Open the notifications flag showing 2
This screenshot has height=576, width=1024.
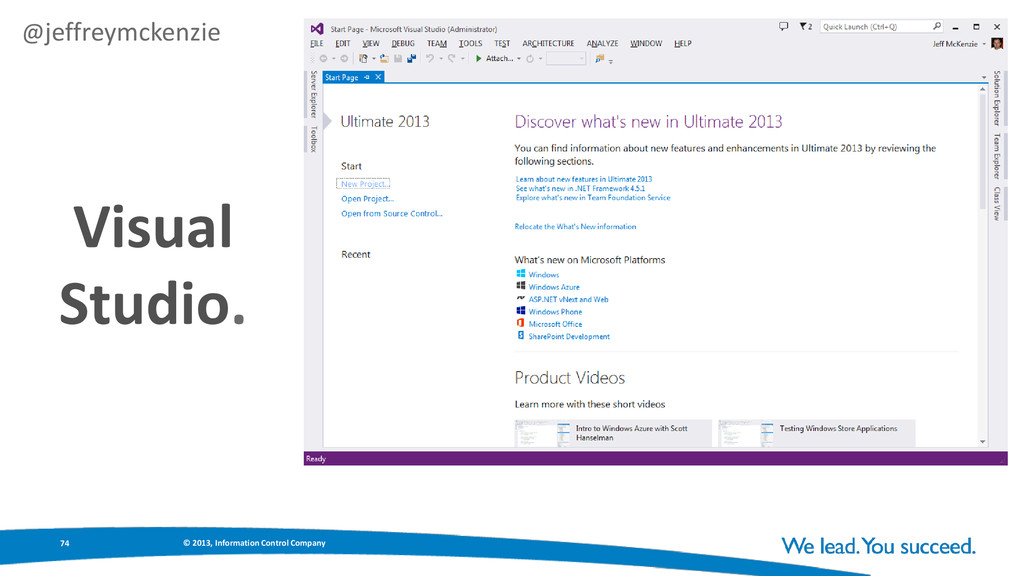805,27
